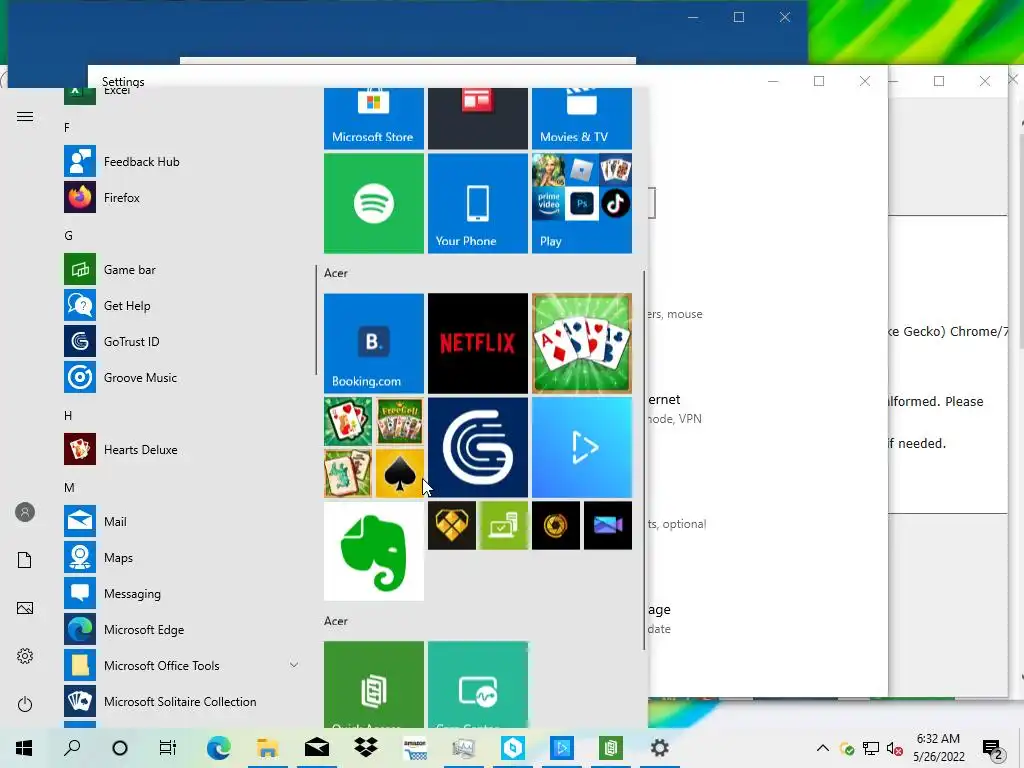
Task: Open the Hearts card game small tile
Action: coord(347,421)
